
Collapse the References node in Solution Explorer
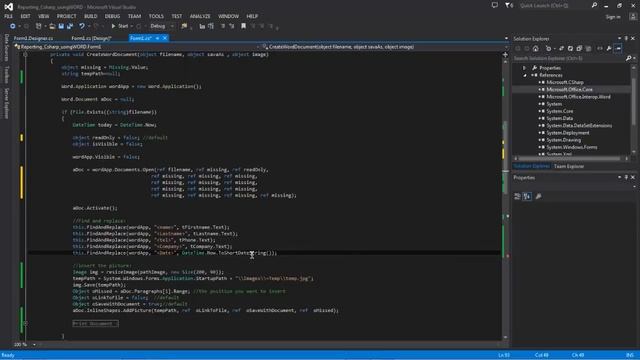coord(525,75)
